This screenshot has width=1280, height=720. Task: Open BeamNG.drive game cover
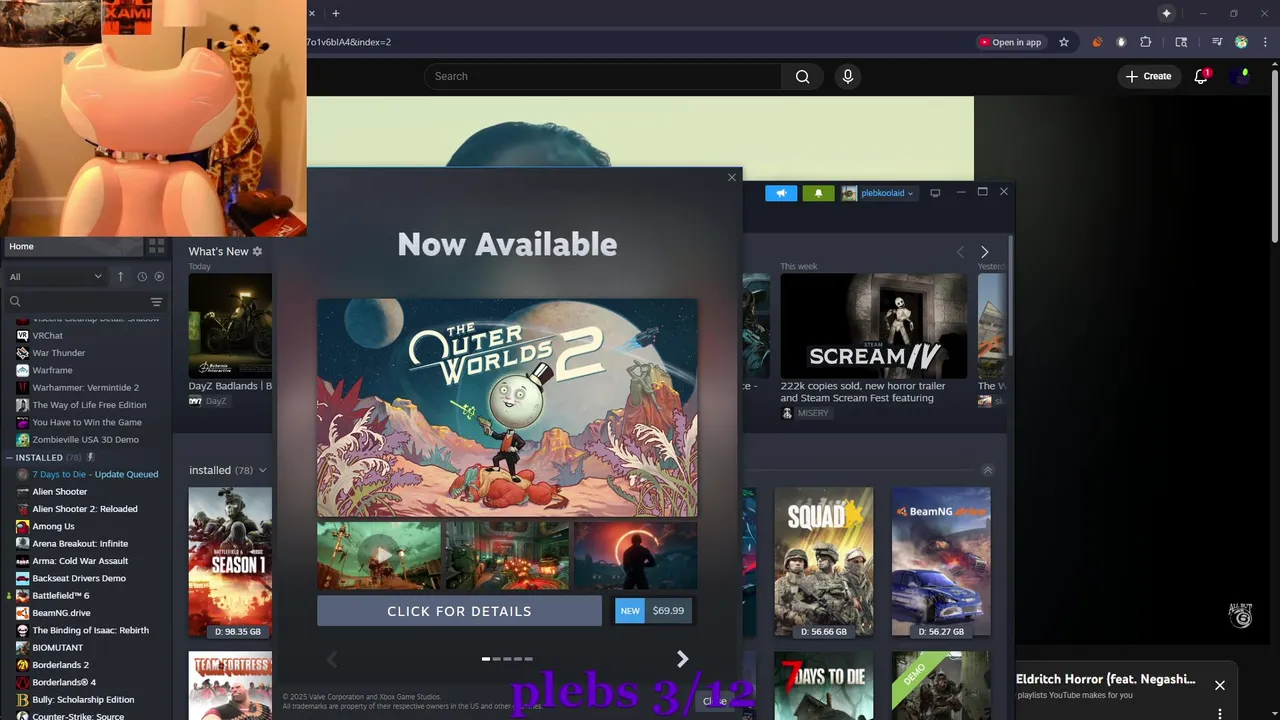(x=941, y=562)
